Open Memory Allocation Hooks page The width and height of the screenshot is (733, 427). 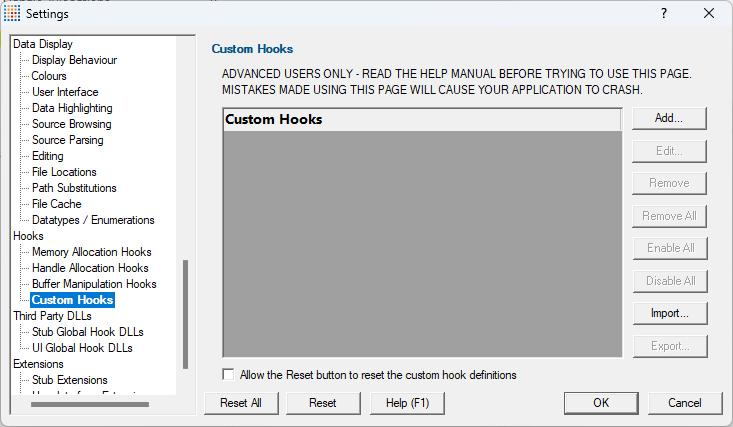pos(92,252)
